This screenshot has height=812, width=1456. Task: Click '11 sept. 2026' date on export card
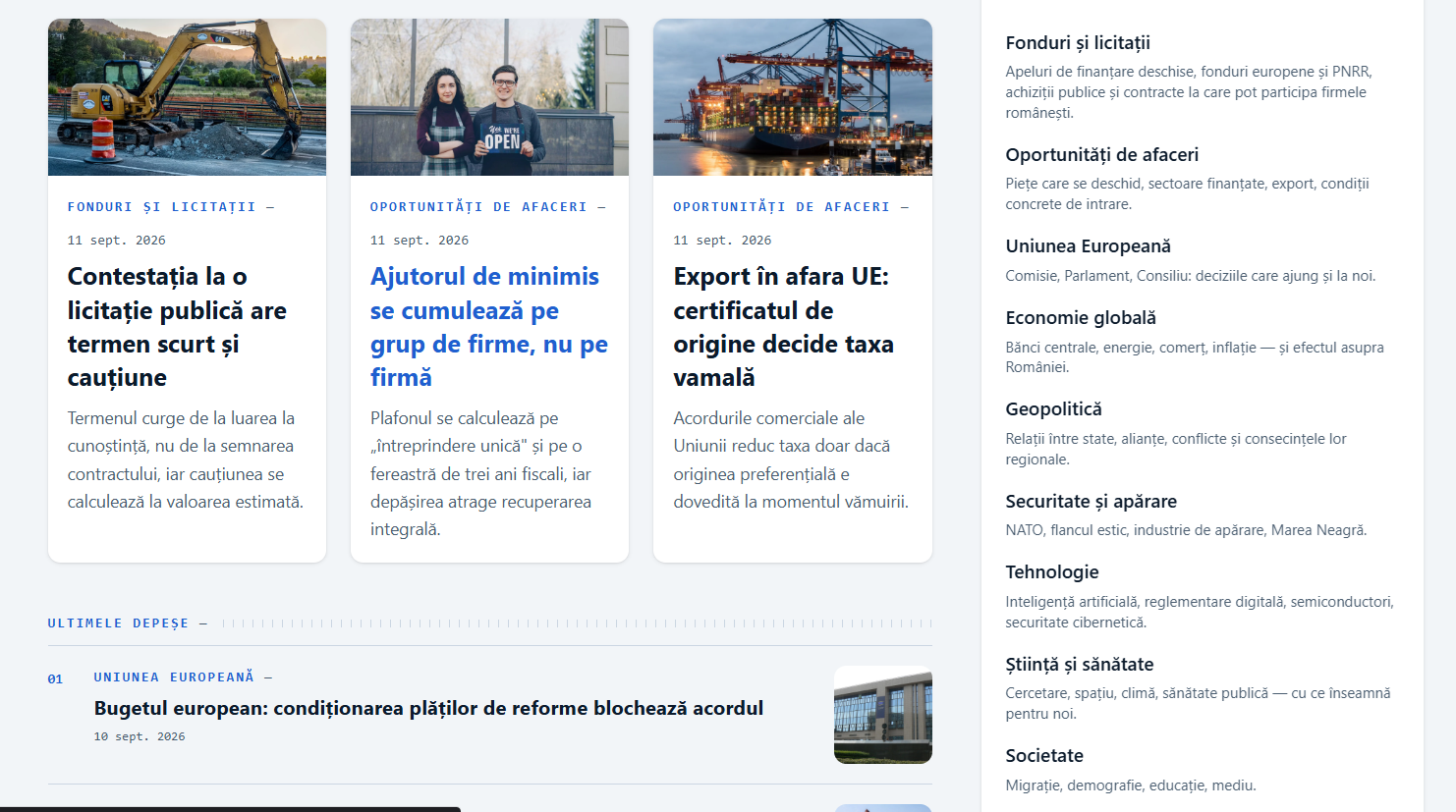(722, 241)
